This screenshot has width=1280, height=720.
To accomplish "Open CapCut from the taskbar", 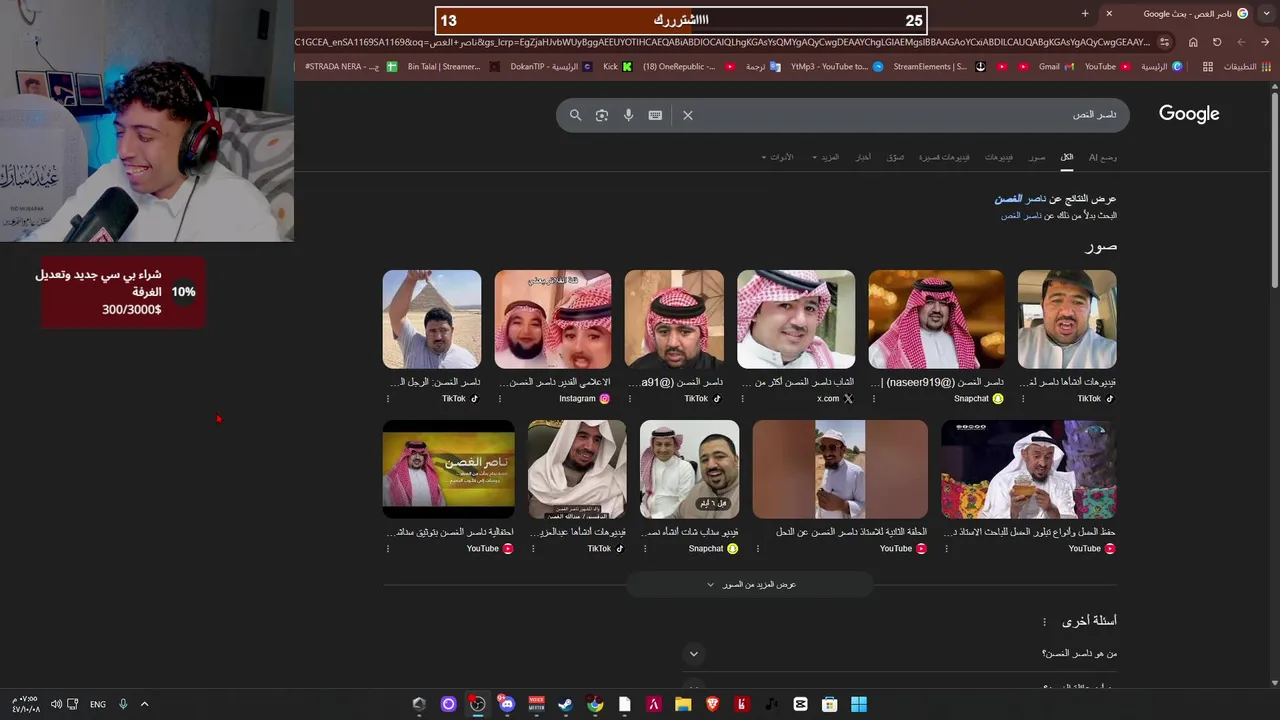I will click(800, 704).
